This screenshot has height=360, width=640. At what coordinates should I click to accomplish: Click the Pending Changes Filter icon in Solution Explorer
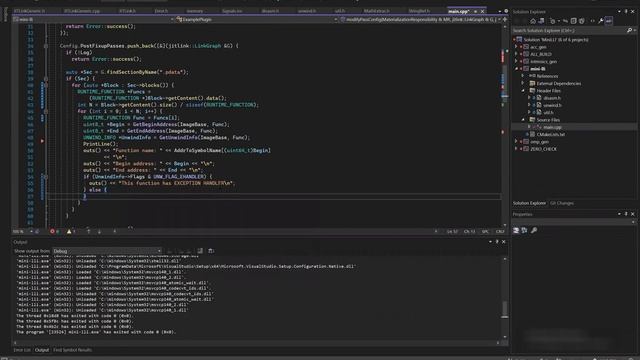553,21
